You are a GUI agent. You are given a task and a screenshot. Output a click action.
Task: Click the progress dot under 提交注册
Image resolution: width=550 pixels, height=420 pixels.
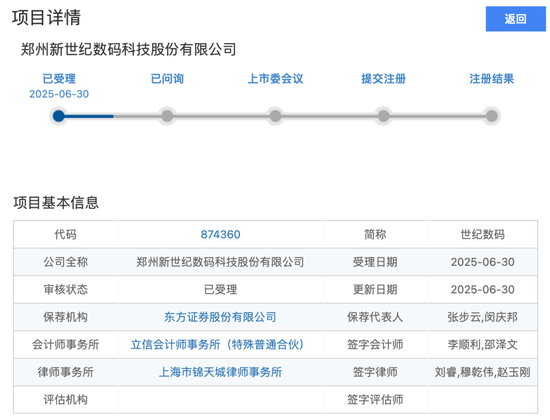[383, 116]
